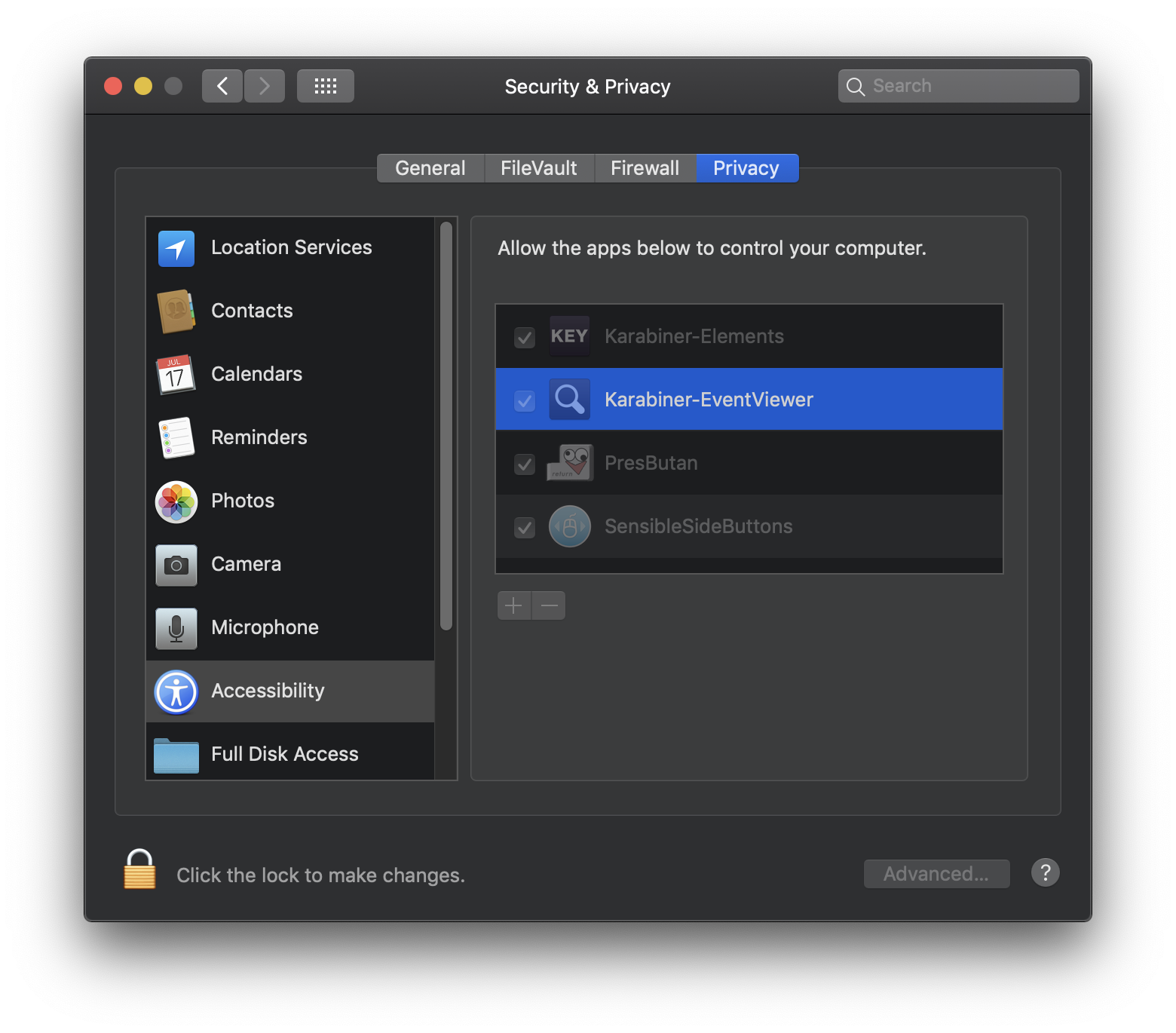Image resolution: width=1176 pixels, height=1033 pixels.
Task: Click the Camera icon in sidebar
Action: 176,565
